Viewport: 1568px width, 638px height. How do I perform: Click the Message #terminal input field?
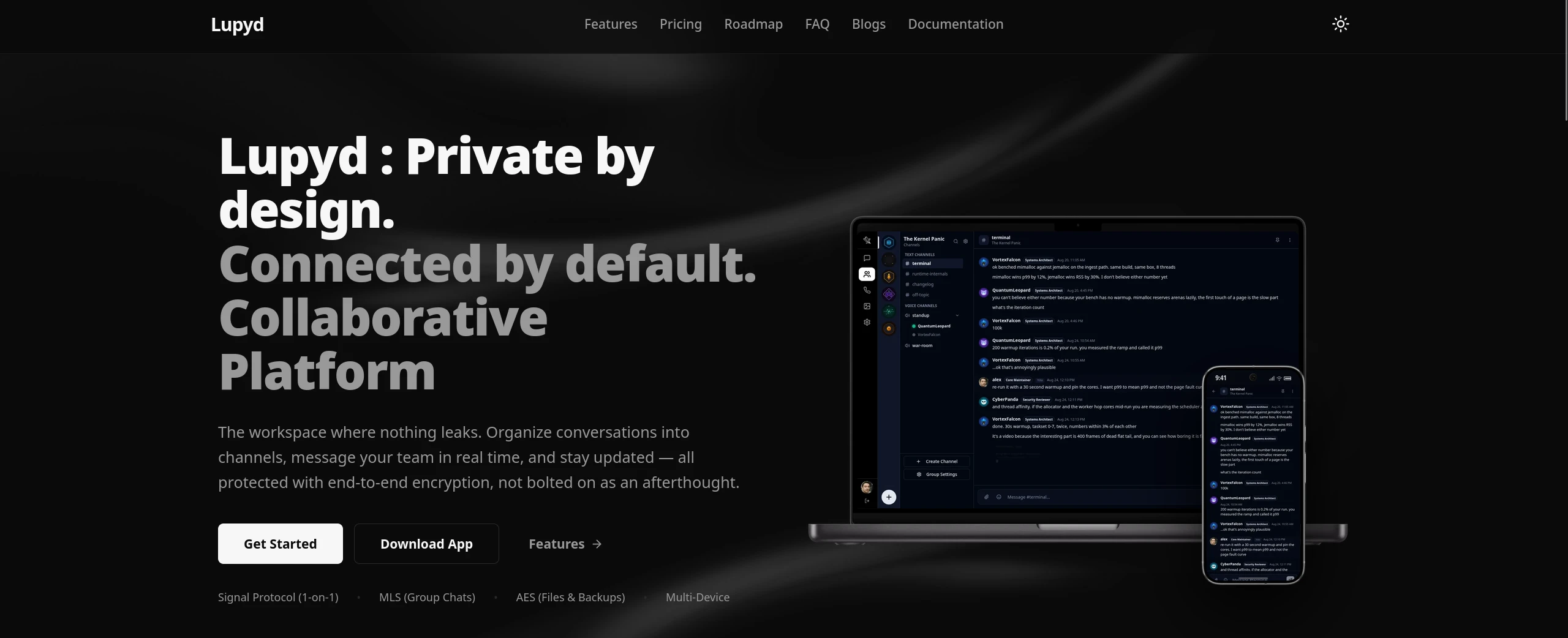1090,497
